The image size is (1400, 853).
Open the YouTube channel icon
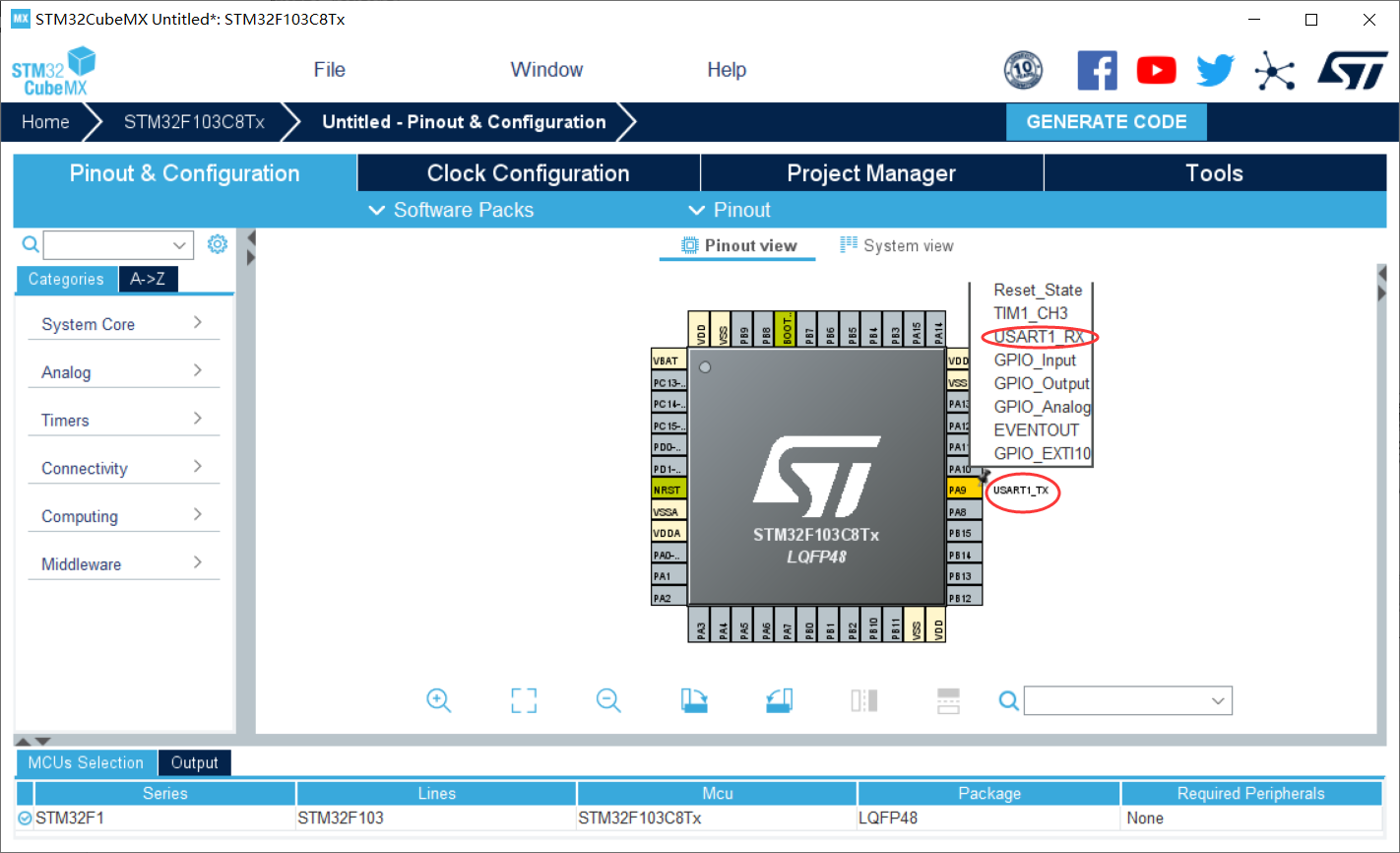click(1156, 70)
